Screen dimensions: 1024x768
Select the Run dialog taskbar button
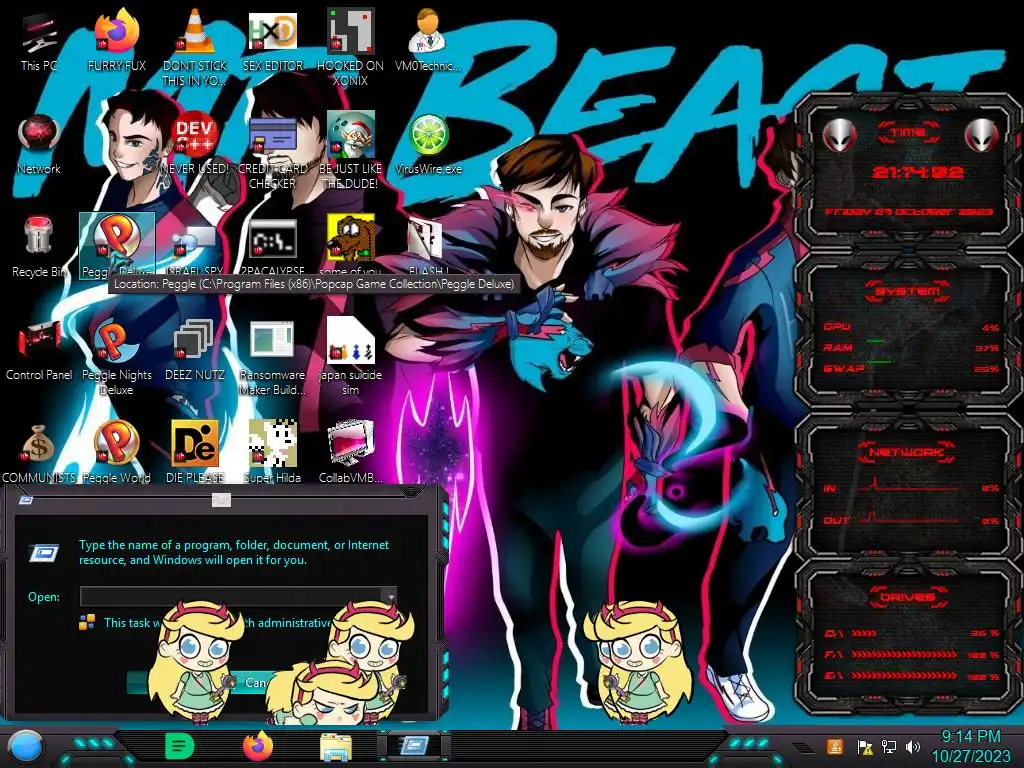[x=413, y=745]
